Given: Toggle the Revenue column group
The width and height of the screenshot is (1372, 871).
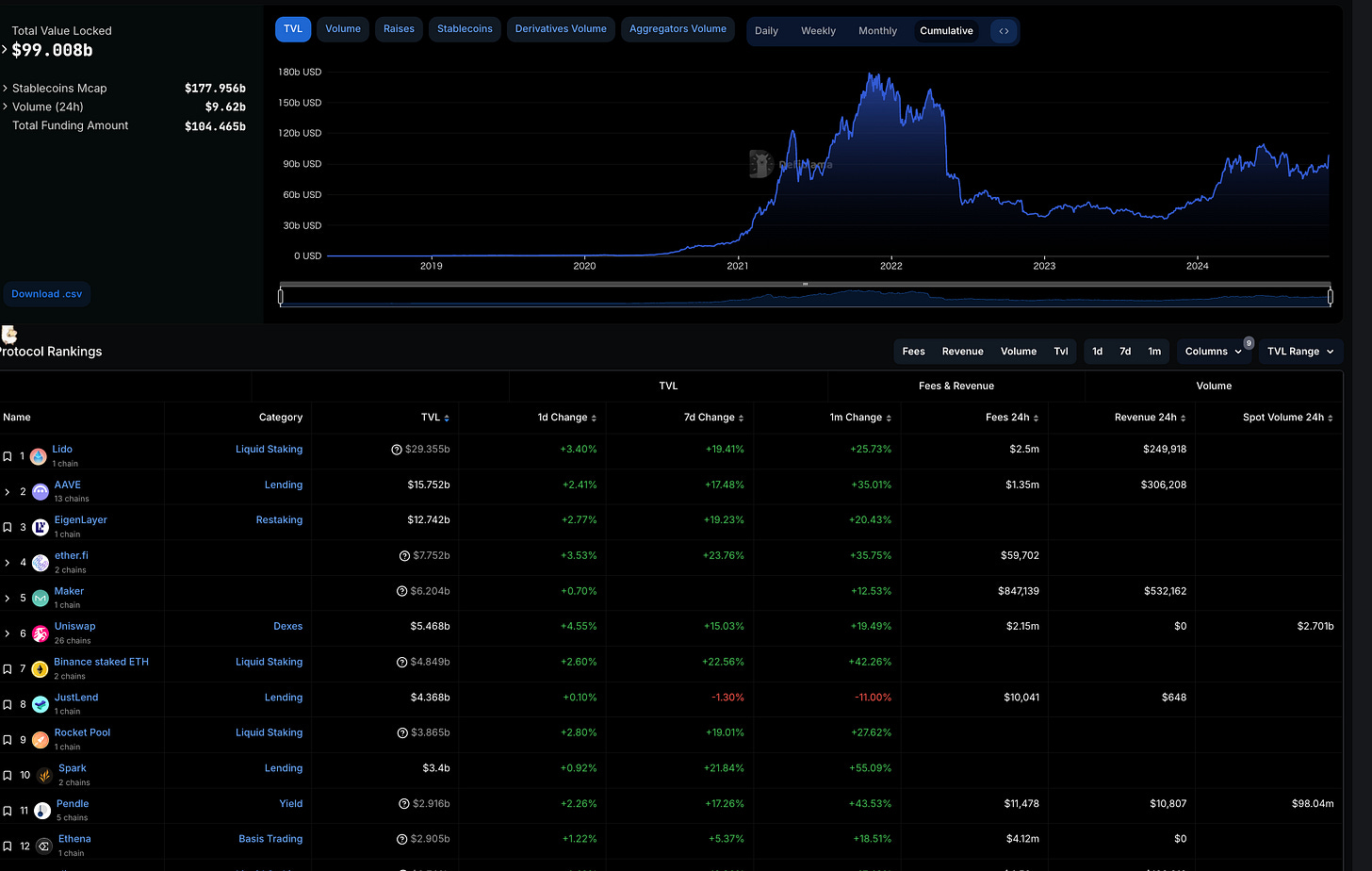Looking at the screenshot, I should (x=962, y=352).
